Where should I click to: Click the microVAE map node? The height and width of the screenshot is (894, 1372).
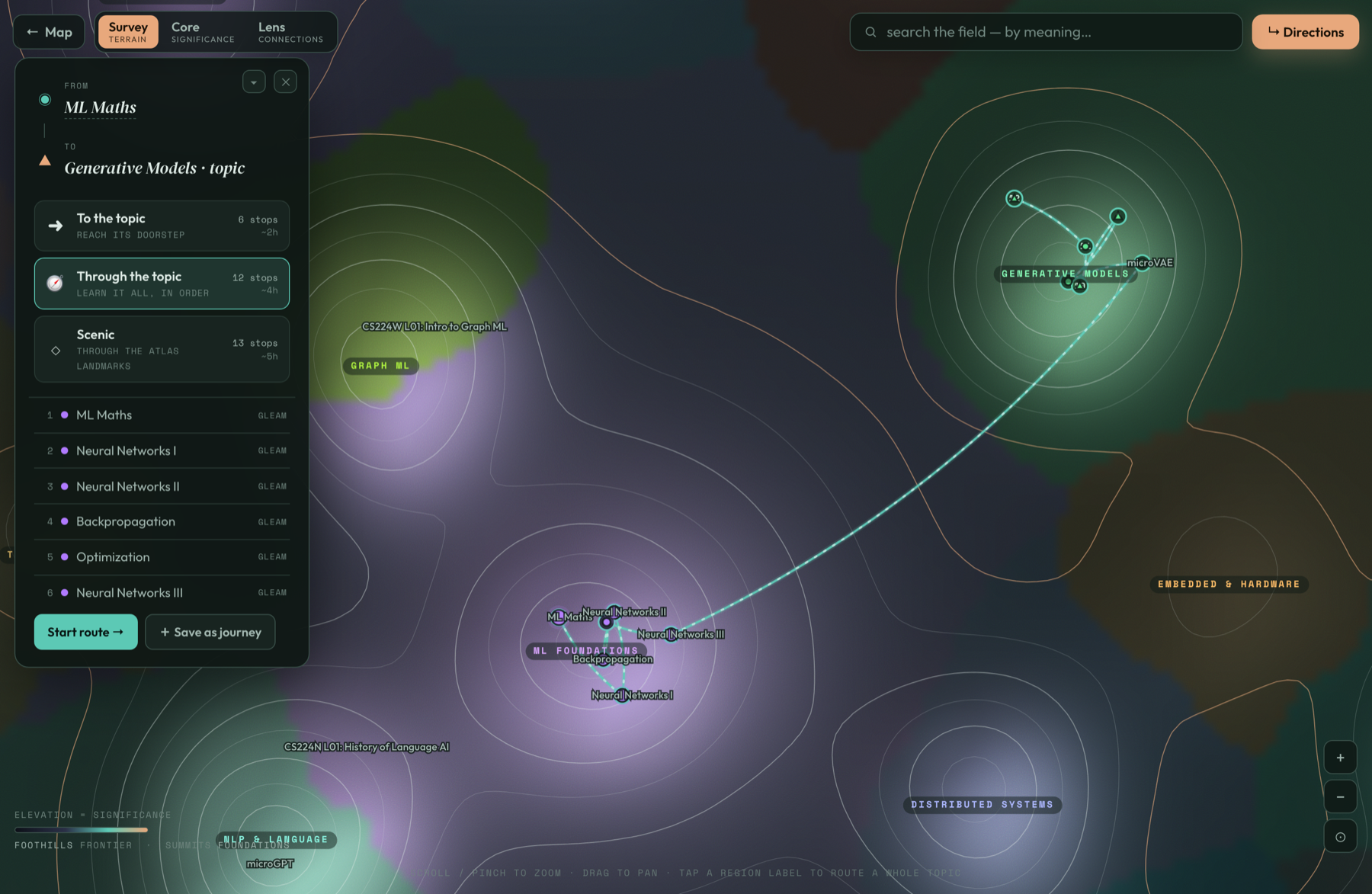click(x=1142, y=262)
